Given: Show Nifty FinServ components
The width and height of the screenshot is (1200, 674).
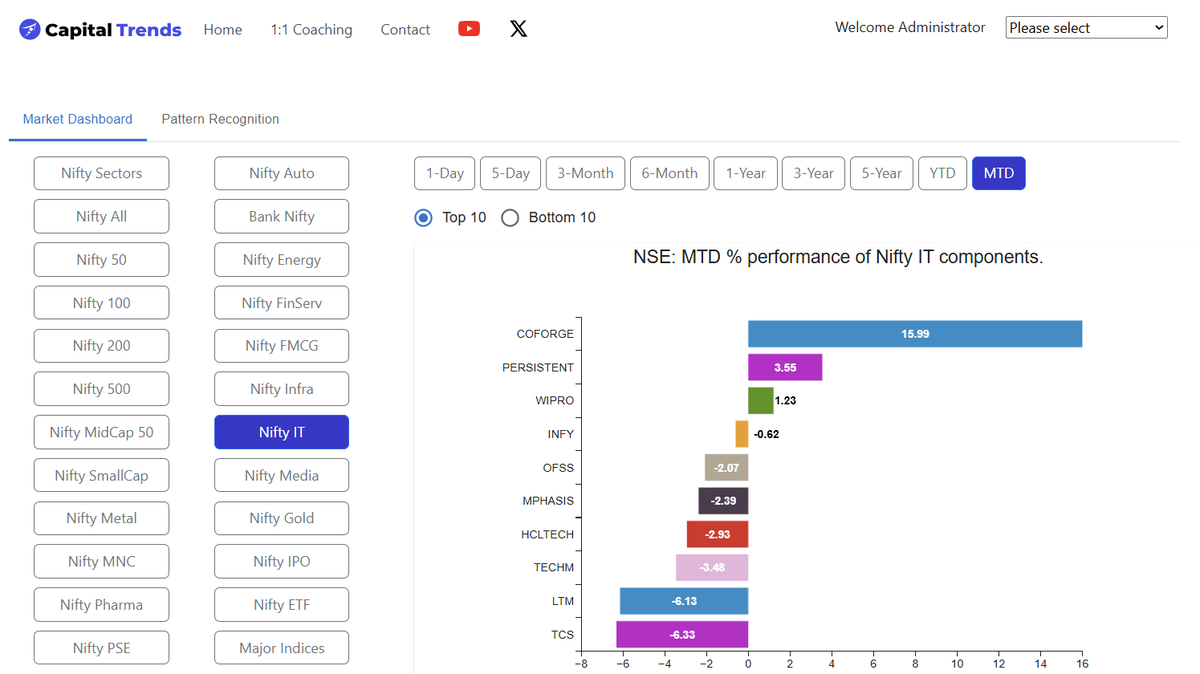Looking at the screenshot, I should [282, 303].
